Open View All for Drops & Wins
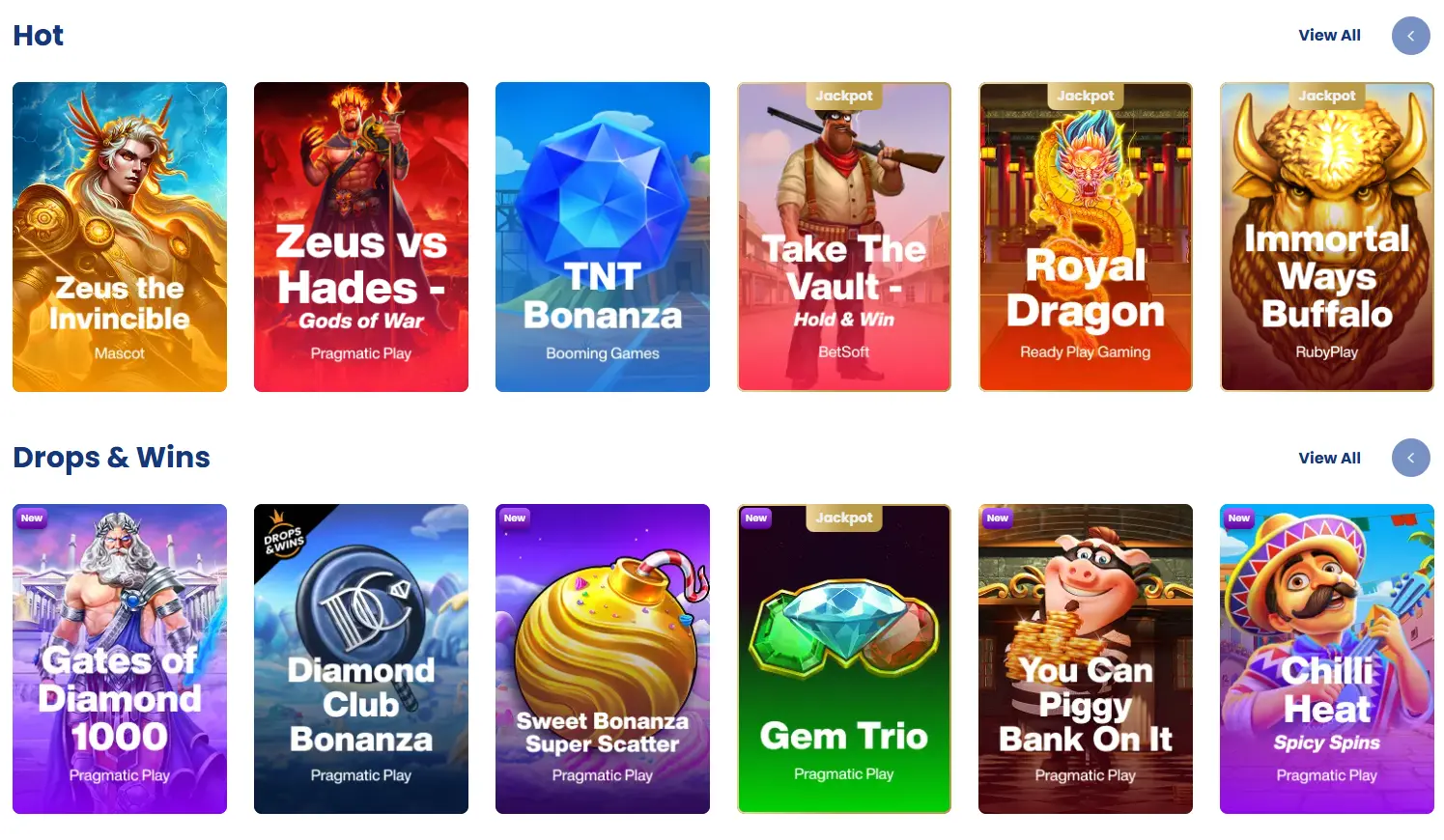Screen dimensions: 1444x840 point(1329,458)
